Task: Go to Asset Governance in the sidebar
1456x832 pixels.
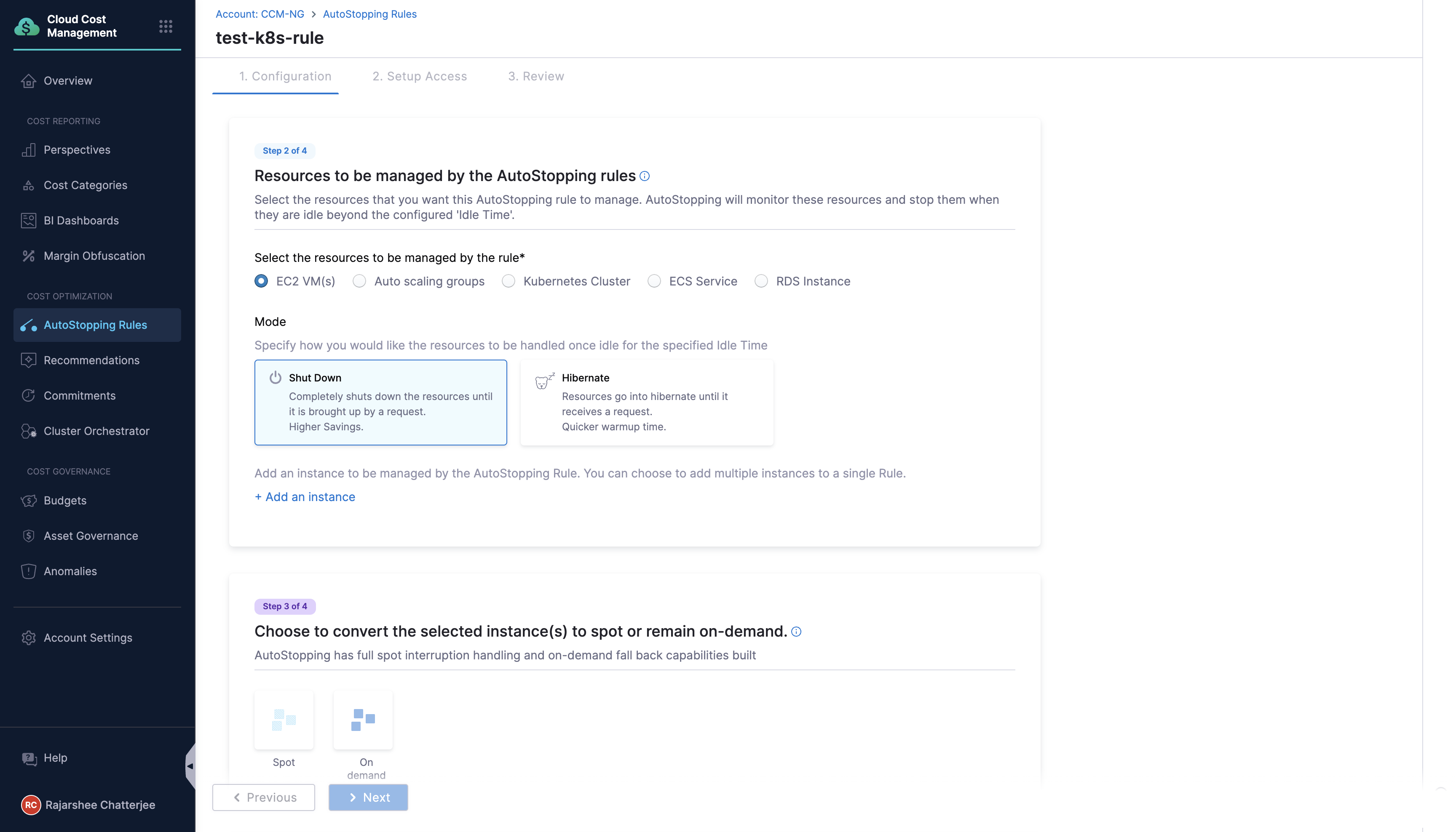Action: click(91, 536)
